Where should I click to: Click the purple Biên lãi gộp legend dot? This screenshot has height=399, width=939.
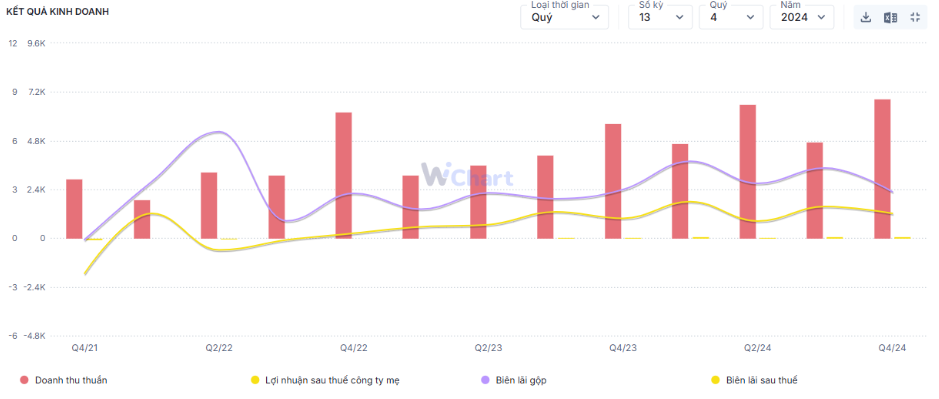click(484, 380)
